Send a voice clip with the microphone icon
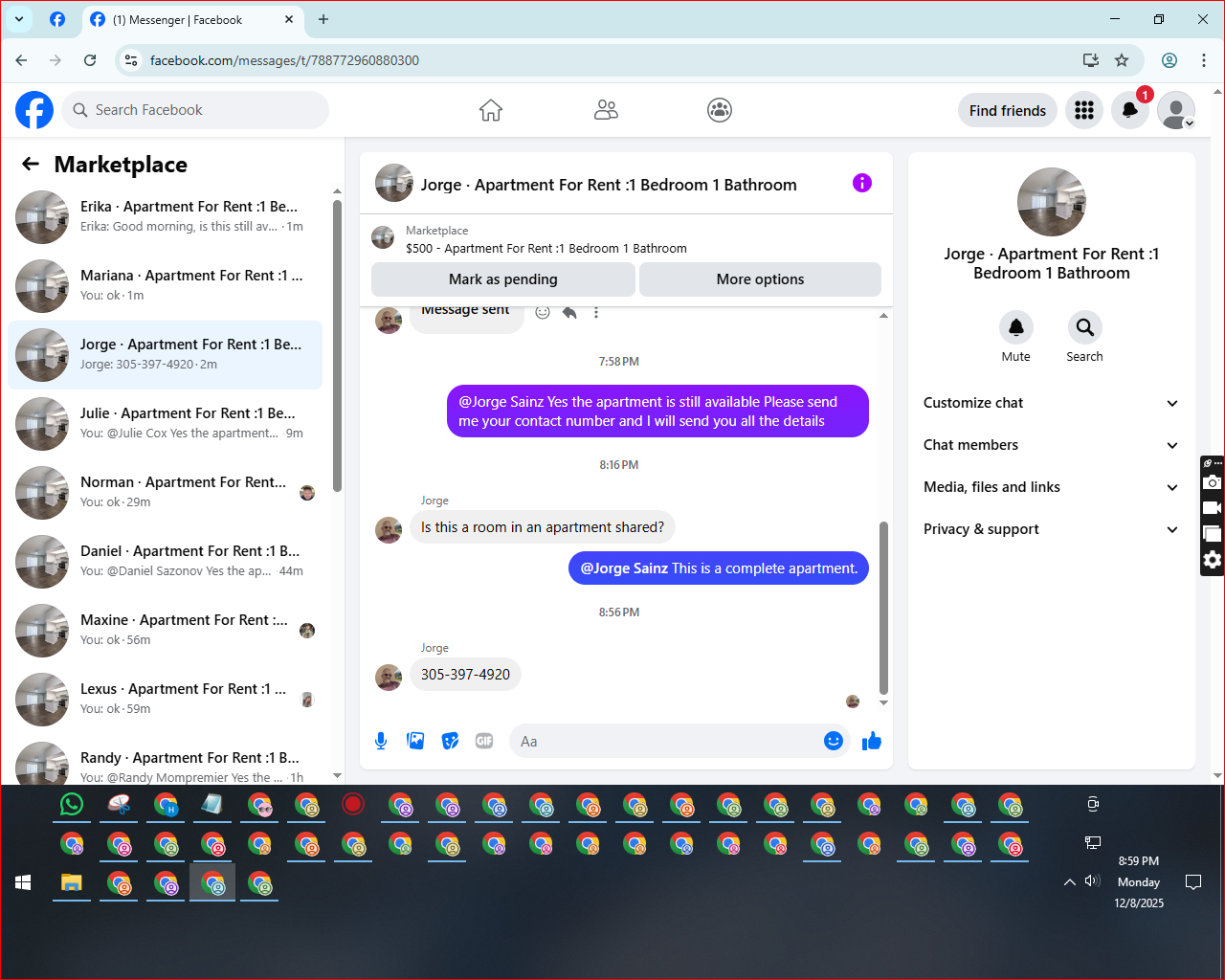The width and height of the screenshot is (1225, 980). (x=381, y=741)
